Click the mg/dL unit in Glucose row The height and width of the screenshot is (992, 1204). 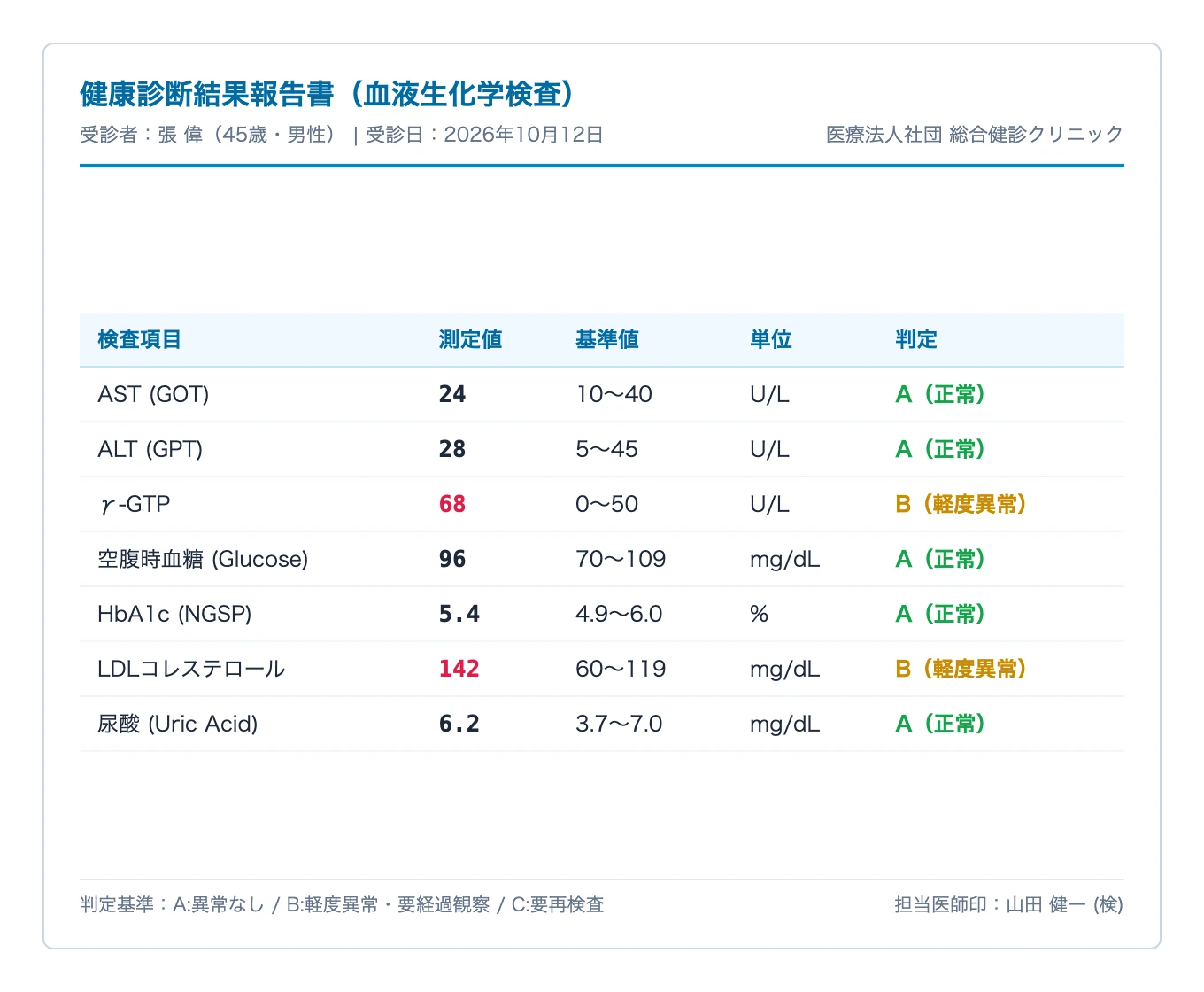click(x=784, y=559)
